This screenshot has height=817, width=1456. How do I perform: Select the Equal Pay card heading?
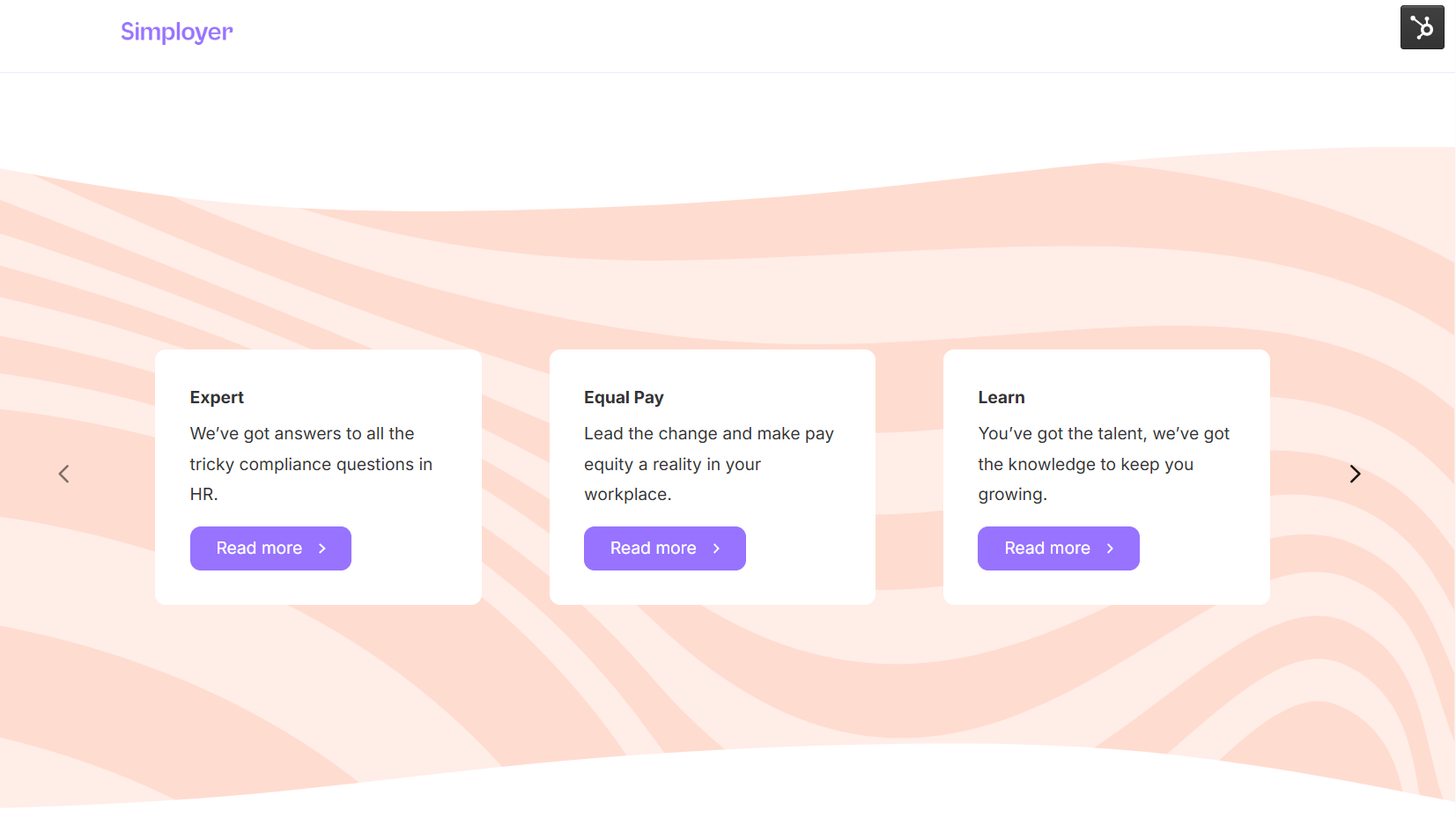tap(624, 397)
